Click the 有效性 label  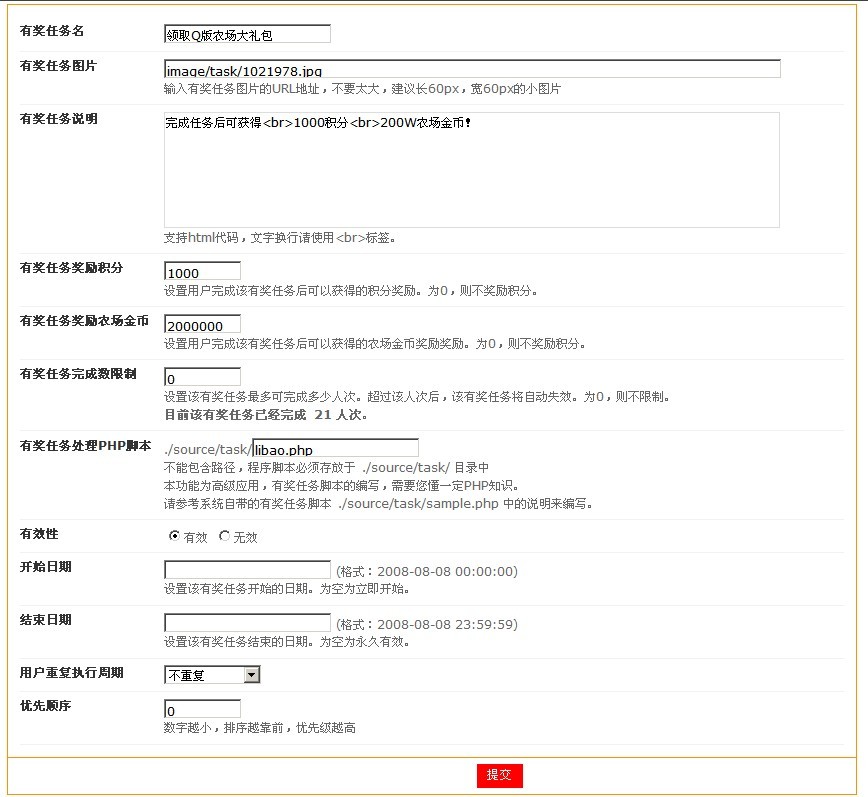[x=39, y=534]
